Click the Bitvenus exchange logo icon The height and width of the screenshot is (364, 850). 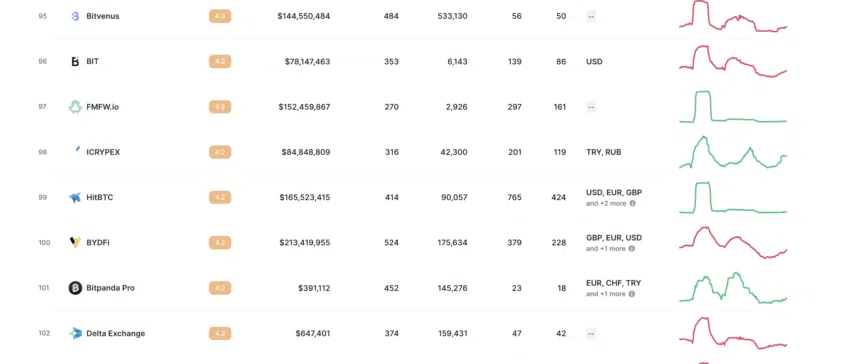pos(75,16)
